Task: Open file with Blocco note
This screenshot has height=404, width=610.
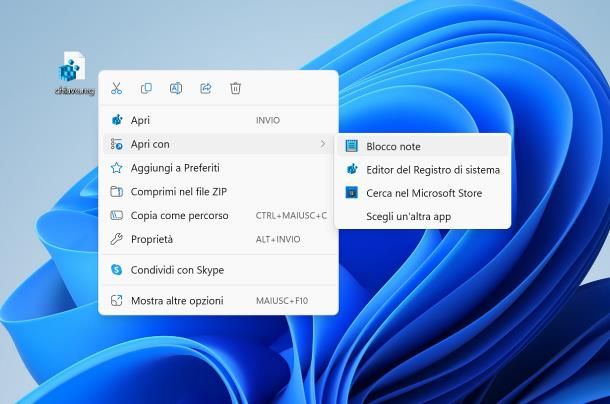Action: point(423,146)
